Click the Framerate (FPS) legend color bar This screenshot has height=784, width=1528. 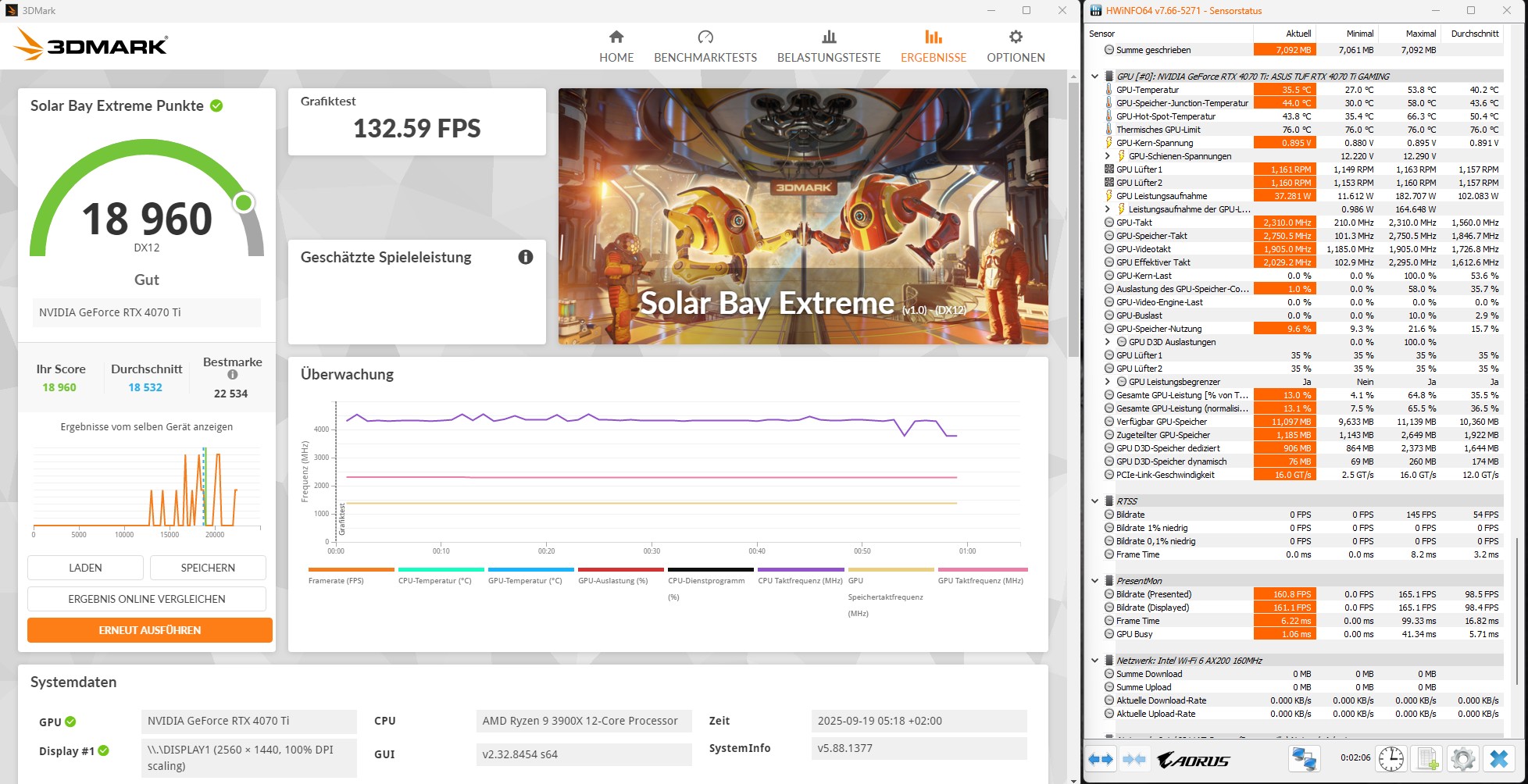tap(352, 569)
